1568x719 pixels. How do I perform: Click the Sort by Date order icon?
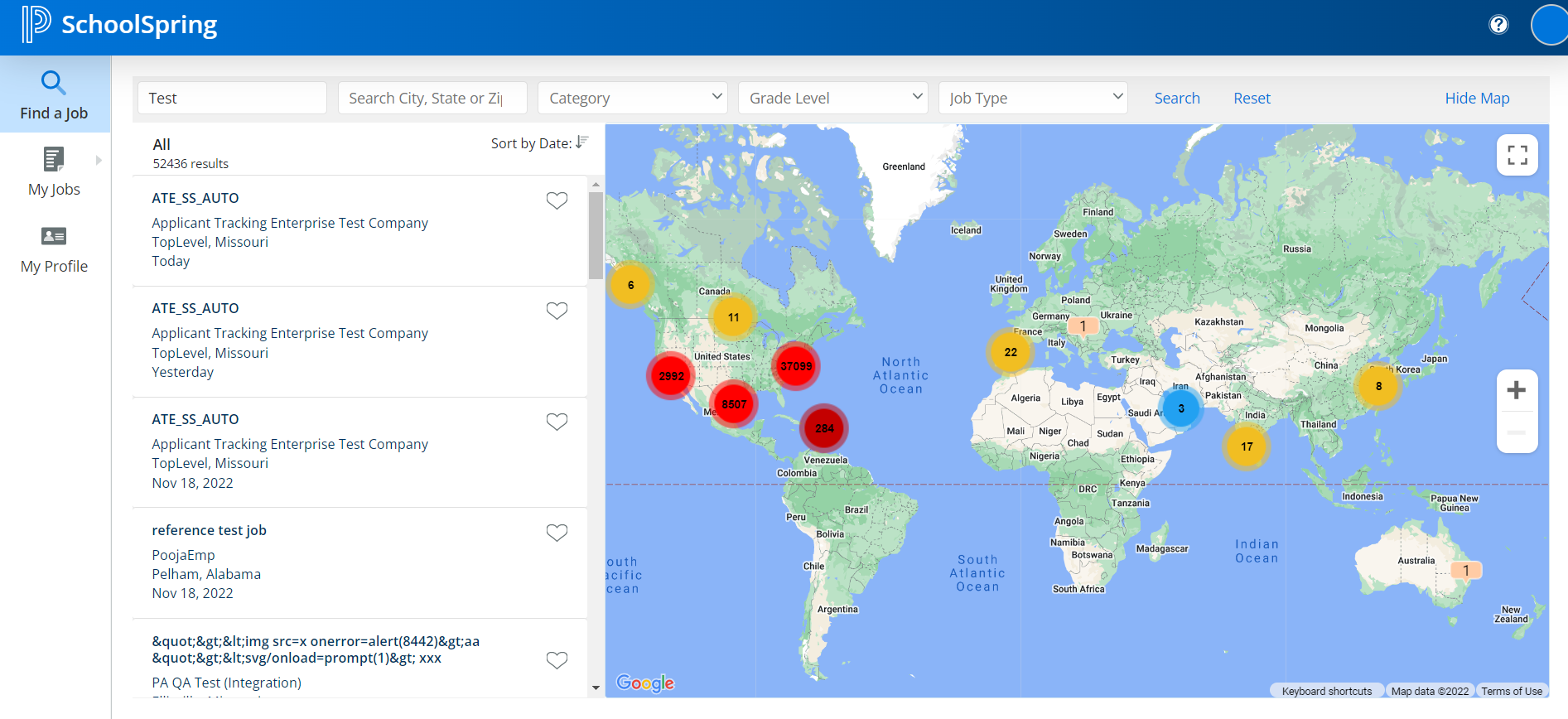(x=582, y=142)
